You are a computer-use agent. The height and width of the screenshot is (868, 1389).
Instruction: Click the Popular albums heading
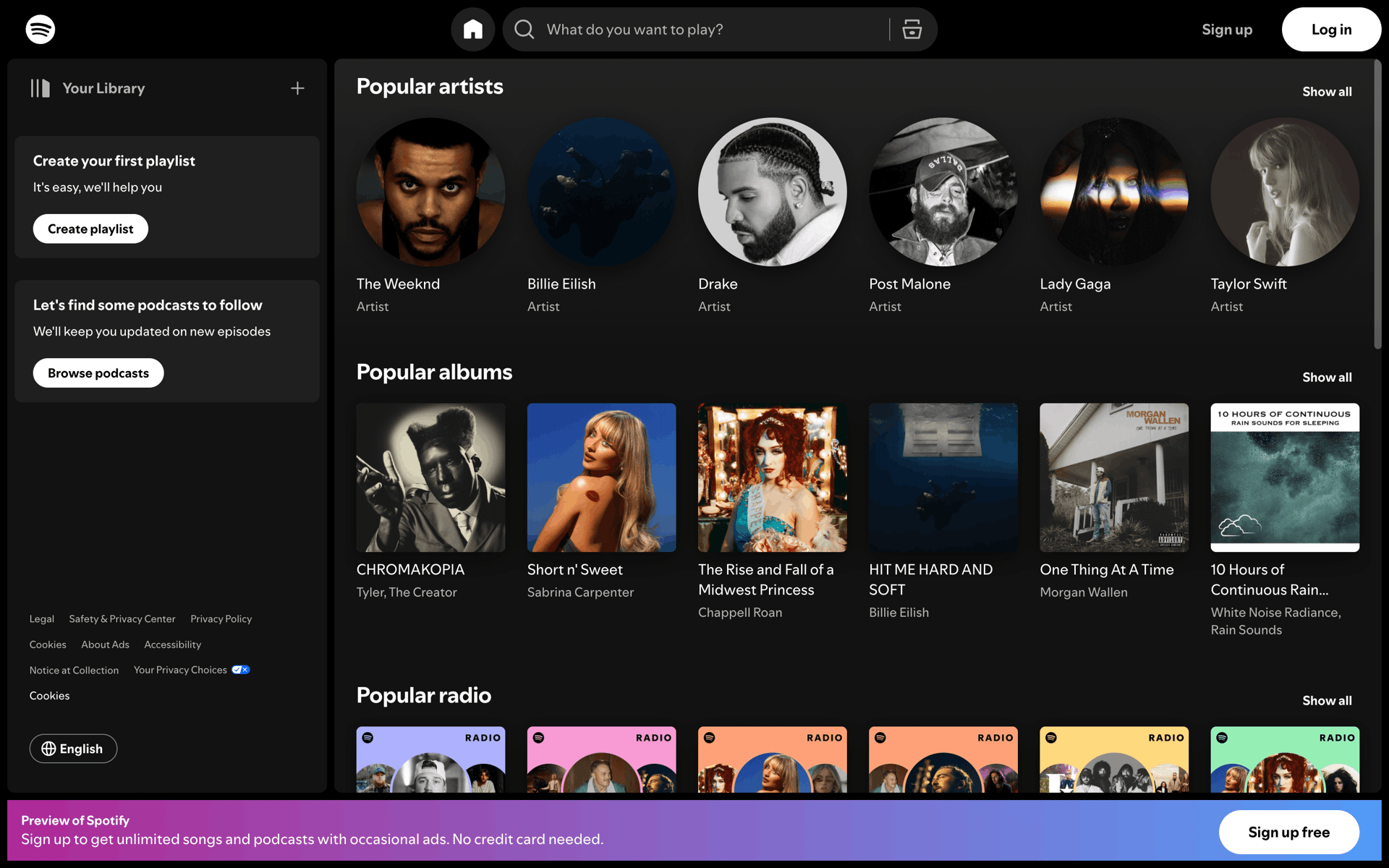[434, 373]
